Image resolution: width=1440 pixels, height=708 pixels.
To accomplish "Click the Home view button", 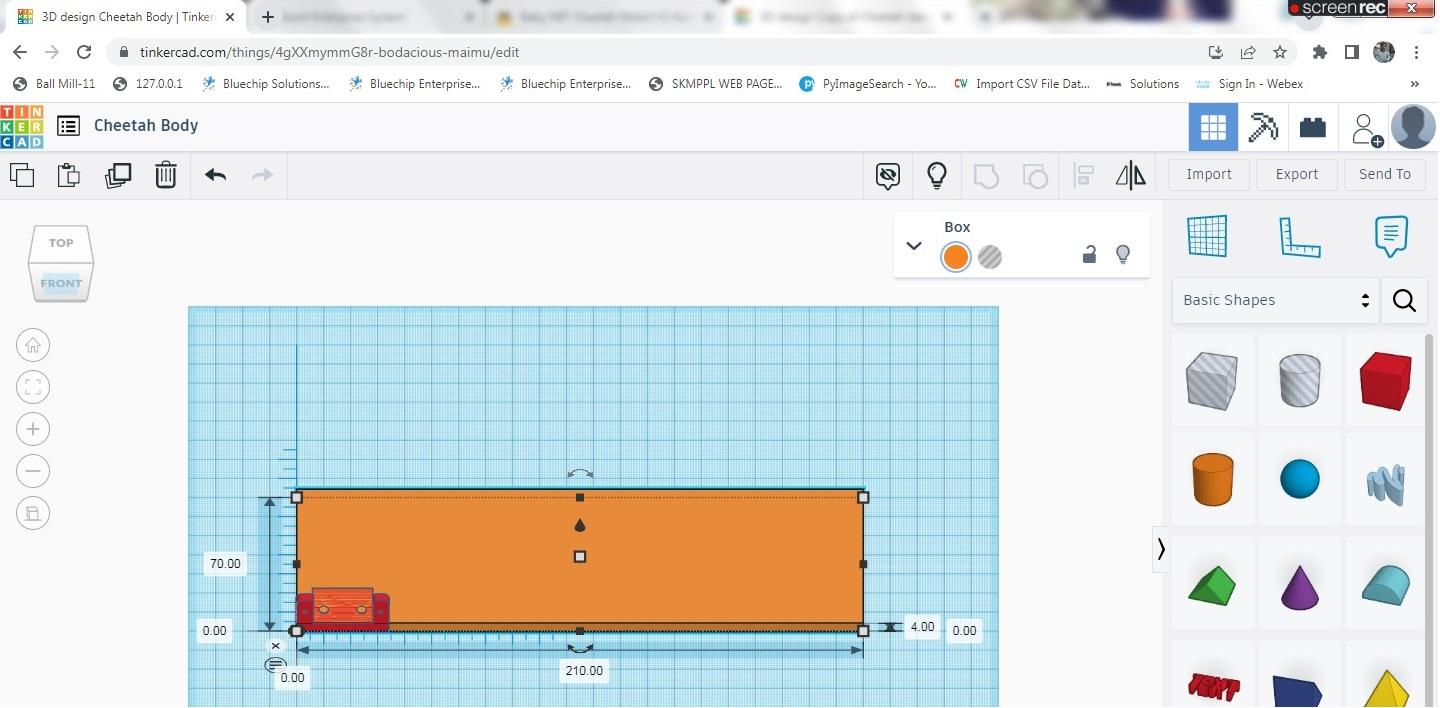I will (33, 346).
